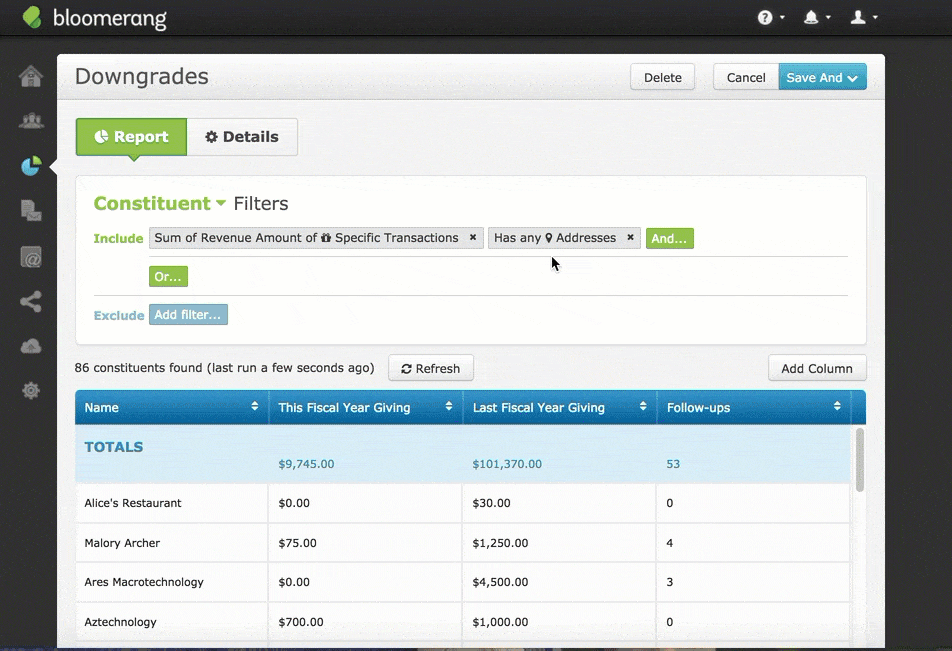Select the Report tab
This screenshot has height=651, width=952.
click(131, 137)
